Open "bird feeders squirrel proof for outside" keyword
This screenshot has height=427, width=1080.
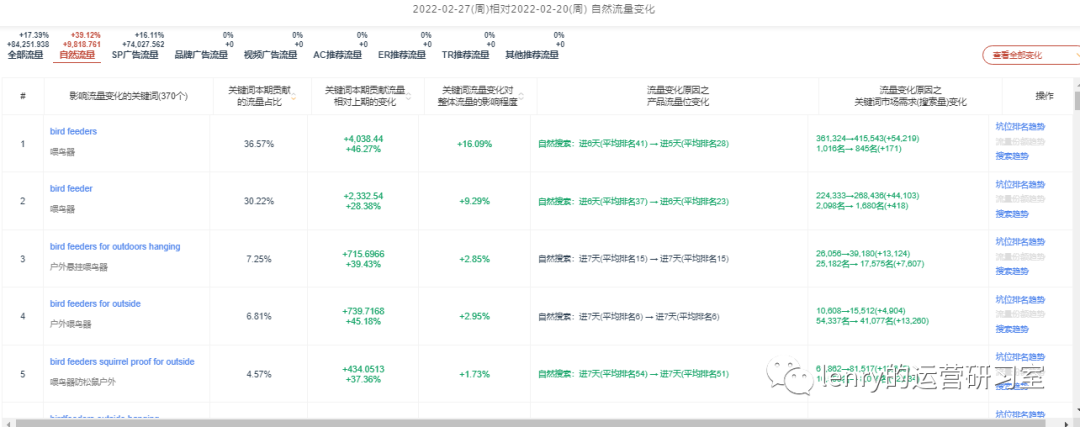click(122, 362)
